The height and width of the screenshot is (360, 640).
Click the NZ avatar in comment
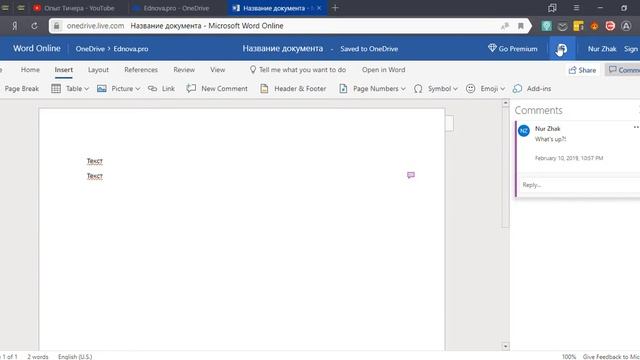tap(524, 131)
